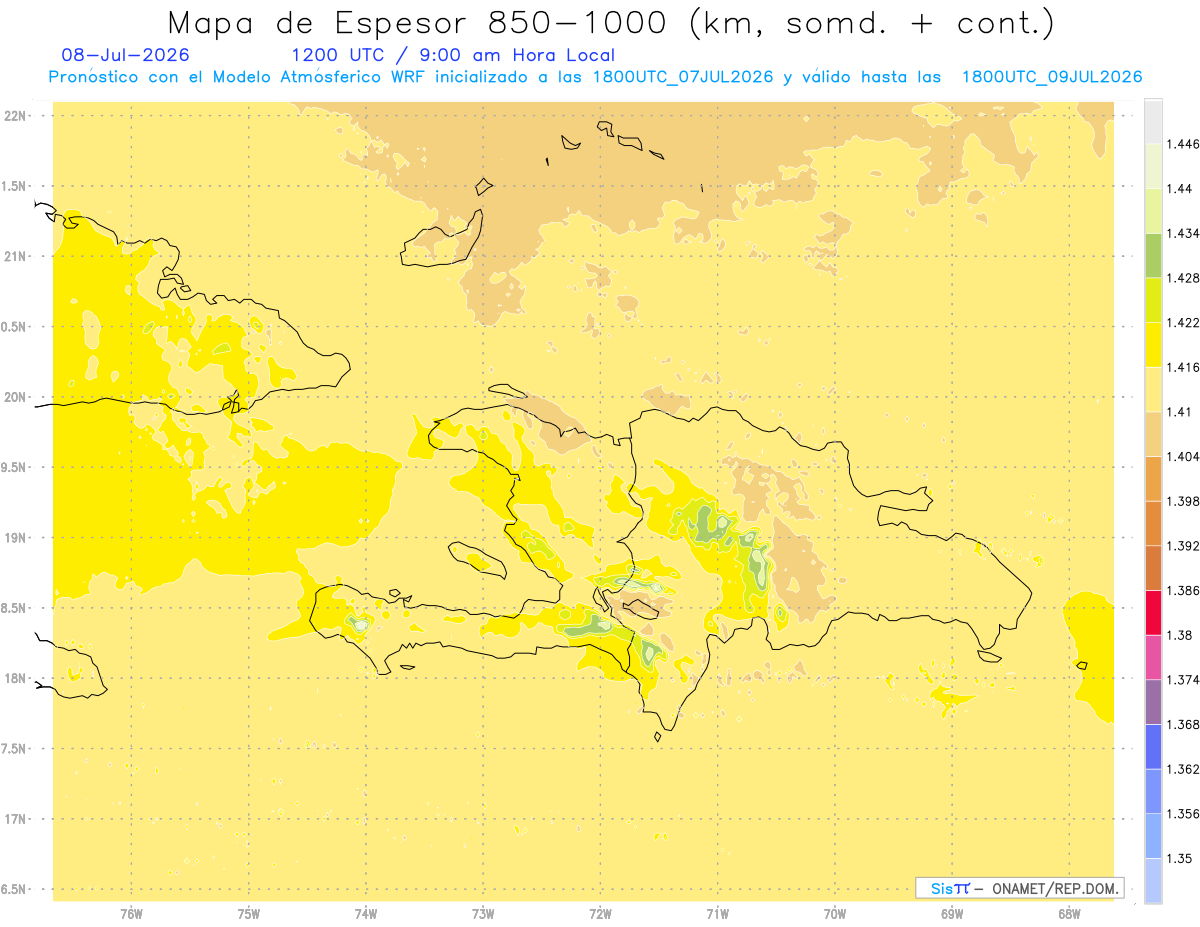Click the '18N' latitude label

pos(15,678)
